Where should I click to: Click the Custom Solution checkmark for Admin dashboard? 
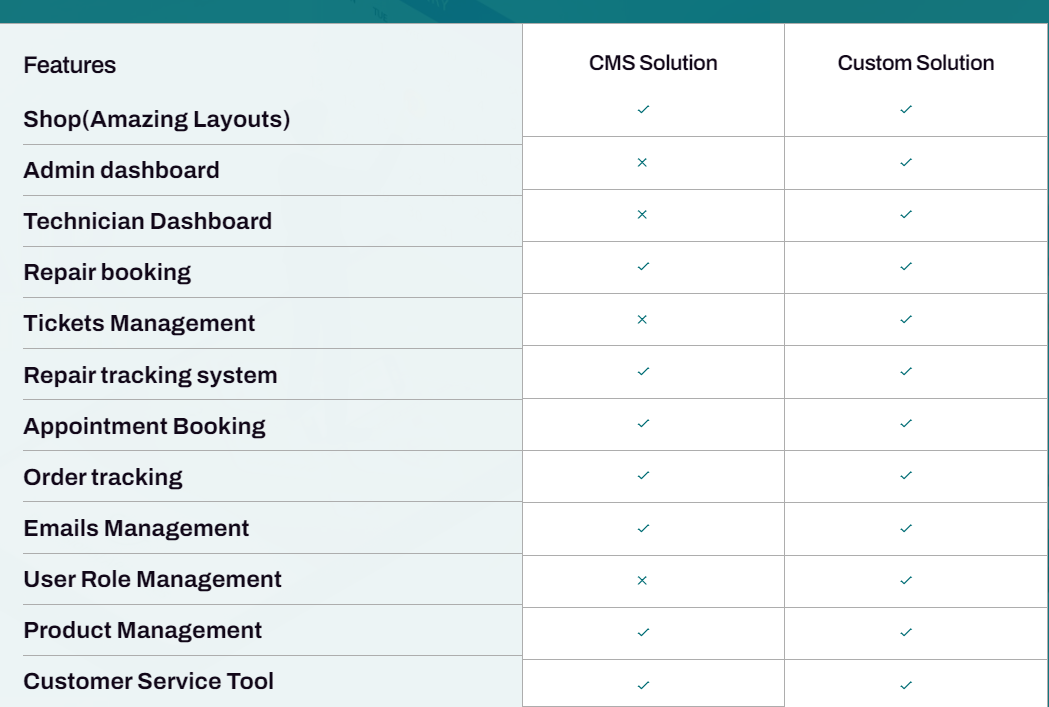906,162
